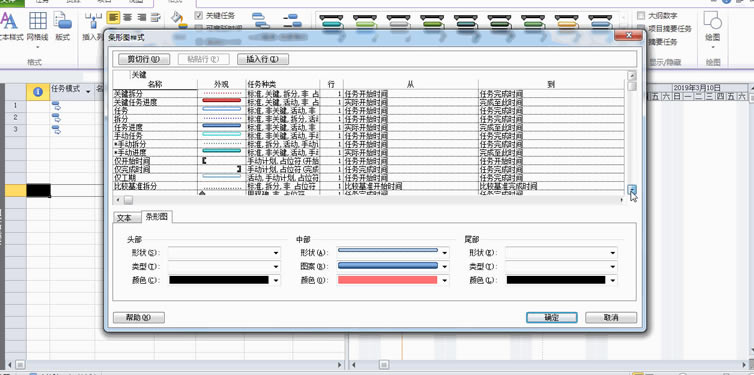The image size is (754, 375).
Task: Click the Cut Row (剪切行) button
Action: [144, 59]
